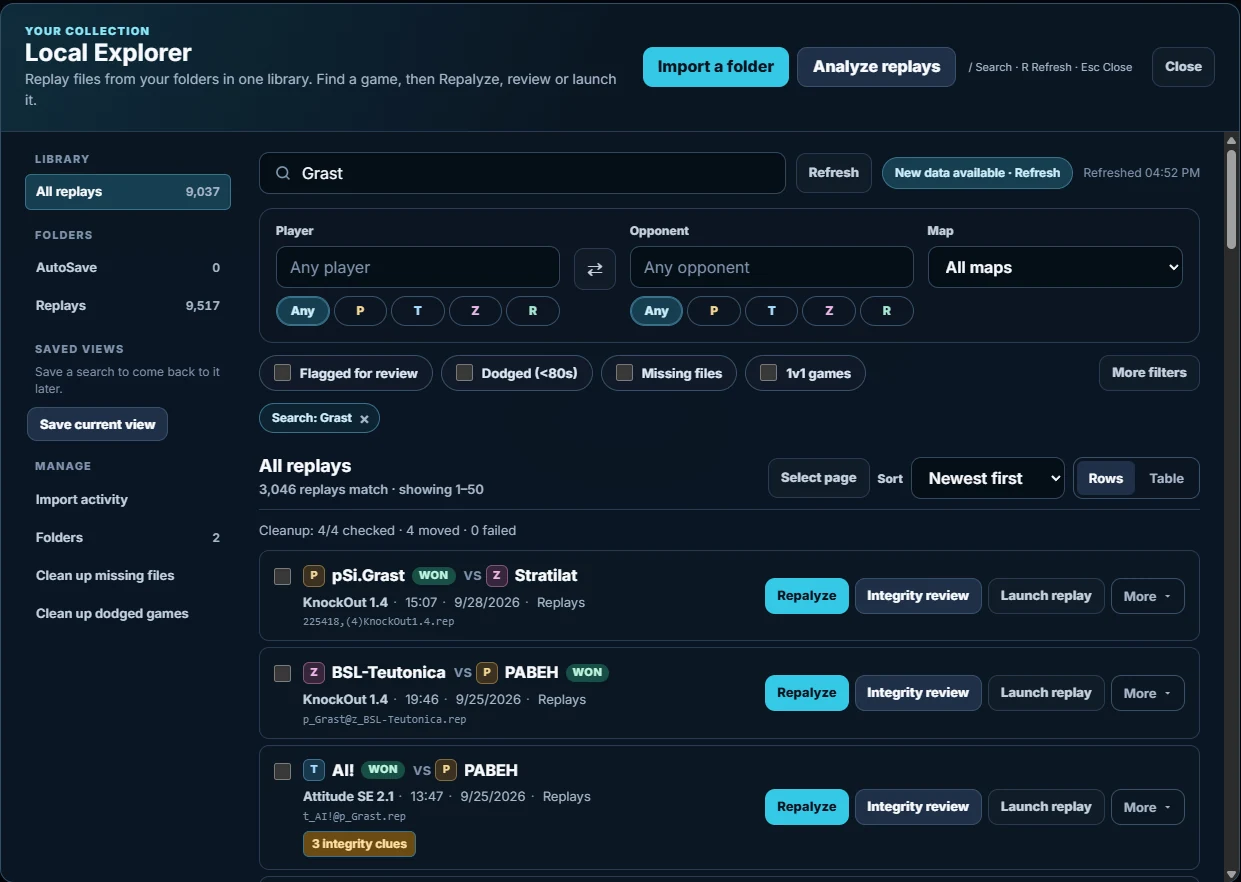The image size is (1241, 882).
Task: Open 'Clean up missing files'
Action: pos(128,576)
